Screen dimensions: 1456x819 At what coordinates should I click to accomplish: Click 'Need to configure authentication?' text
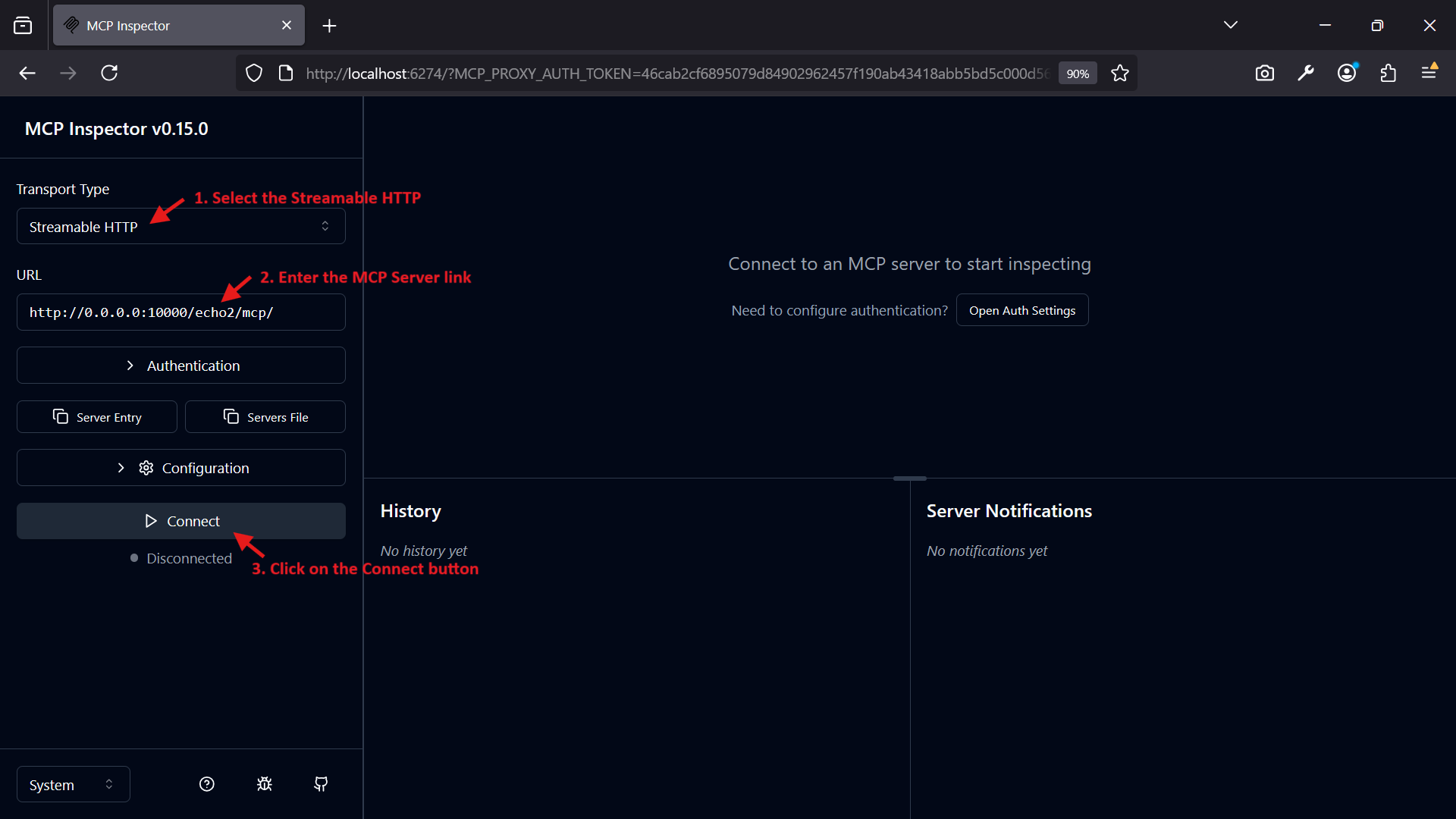839,310
